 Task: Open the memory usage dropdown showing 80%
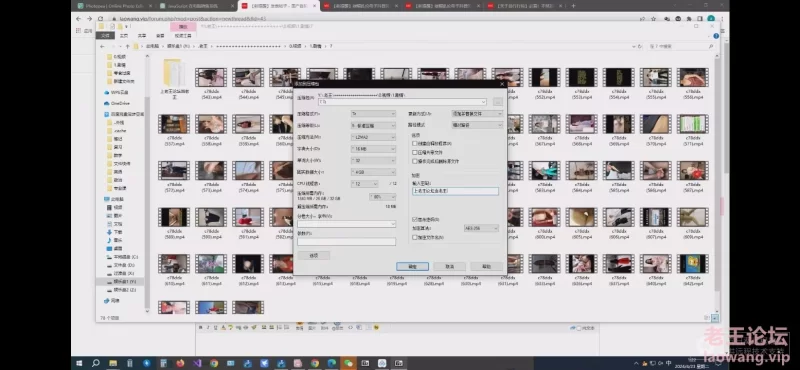click(382, 196)
